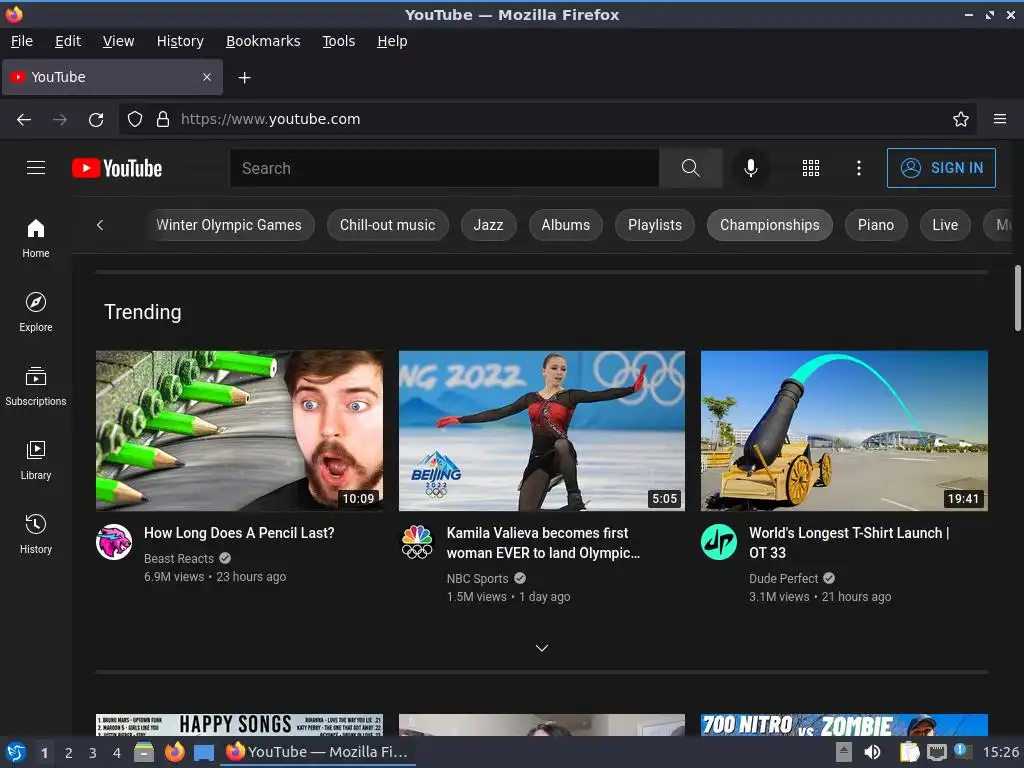Select Winter Olympic Games chip
This screenshot has height=768, width=1024.
229,225
